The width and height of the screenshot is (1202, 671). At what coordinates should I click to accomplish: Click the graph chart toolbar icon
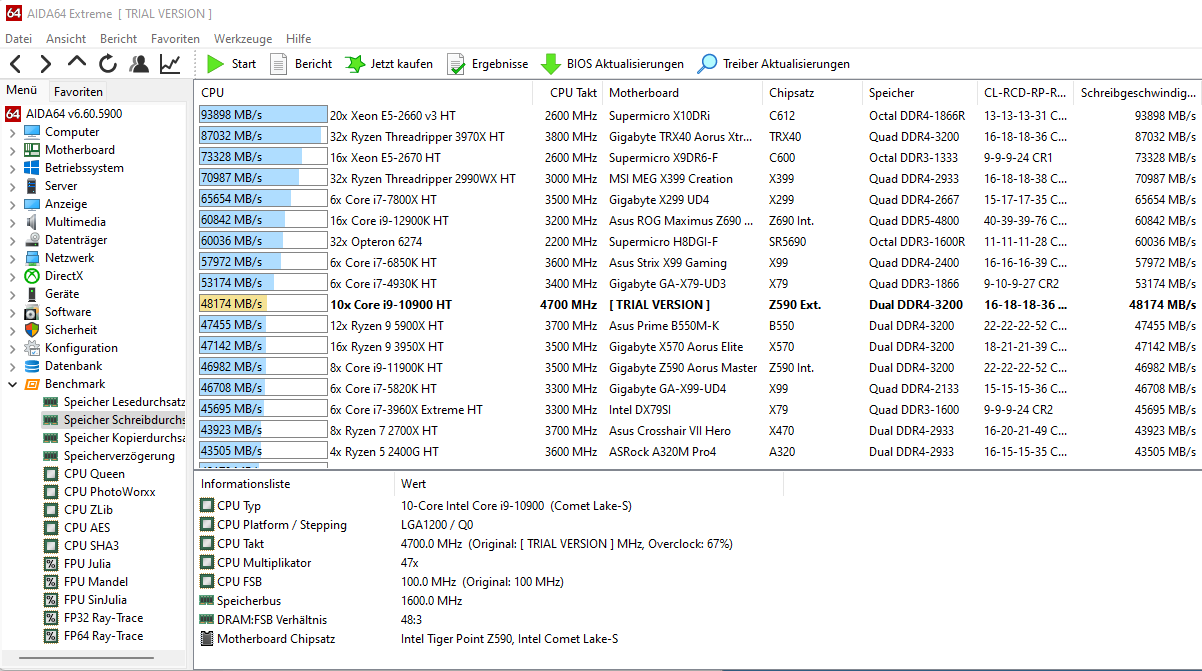[x=170, y=64]
